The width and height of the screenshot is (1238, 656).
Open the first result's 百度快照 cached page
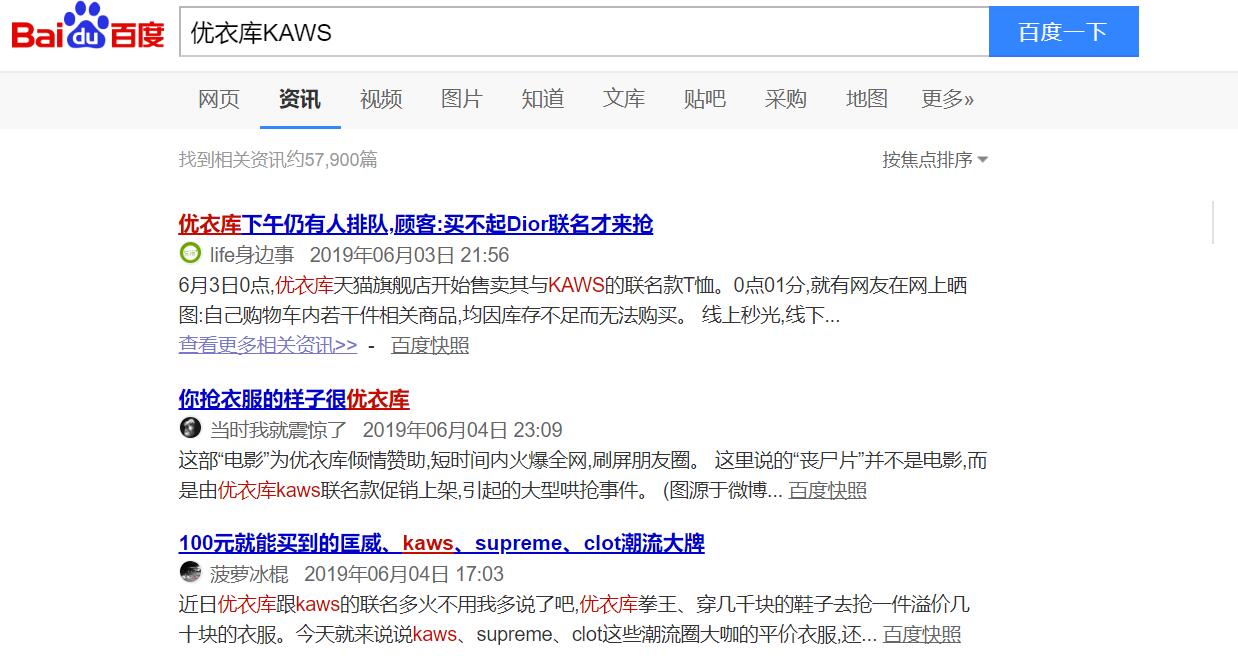(429, 344)
